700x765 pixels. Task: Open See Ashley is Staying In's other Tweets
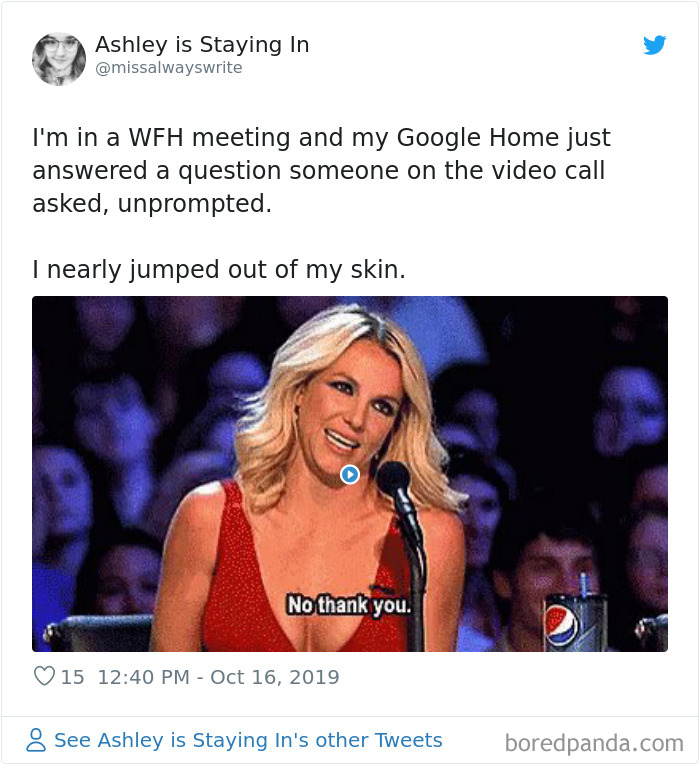click(x=248, y=740)
